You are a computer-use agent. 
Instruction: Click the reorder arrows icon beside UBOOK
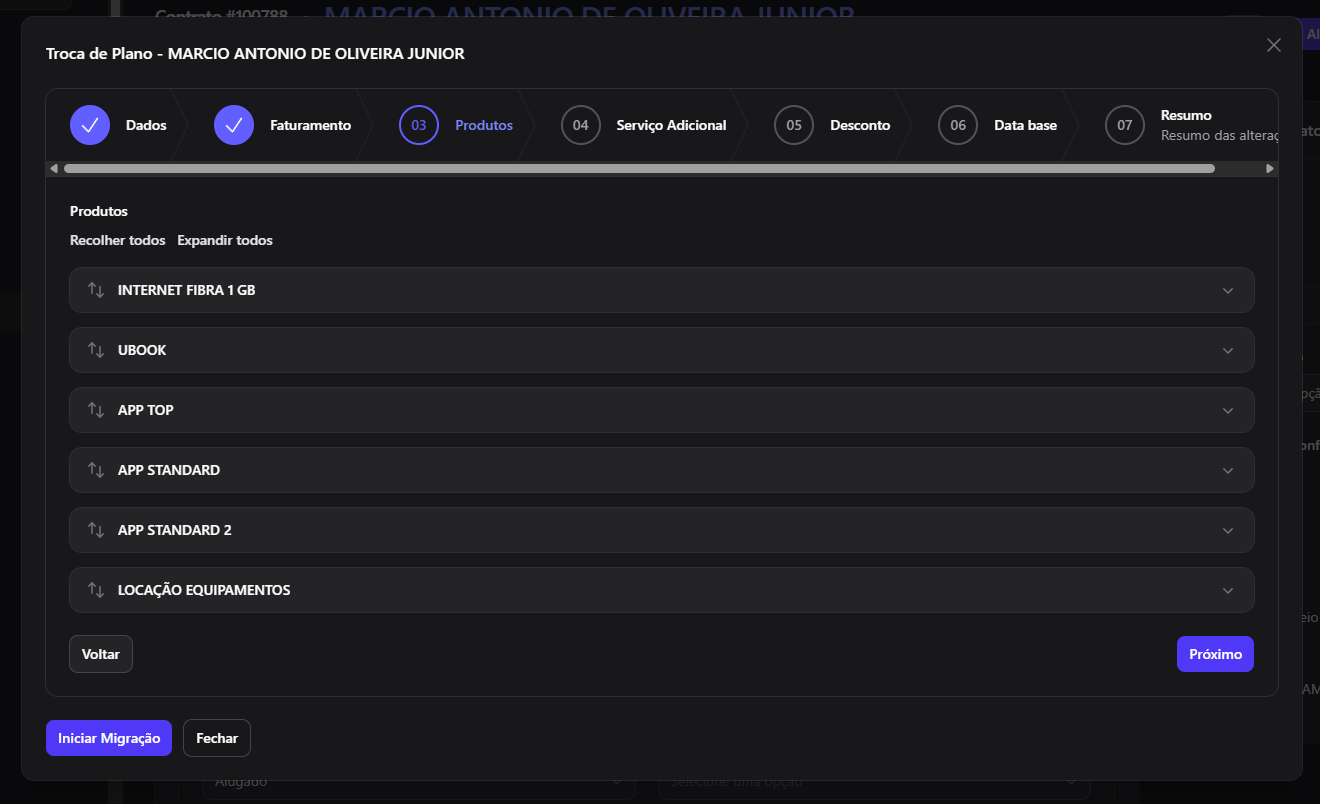coord(96,350)
